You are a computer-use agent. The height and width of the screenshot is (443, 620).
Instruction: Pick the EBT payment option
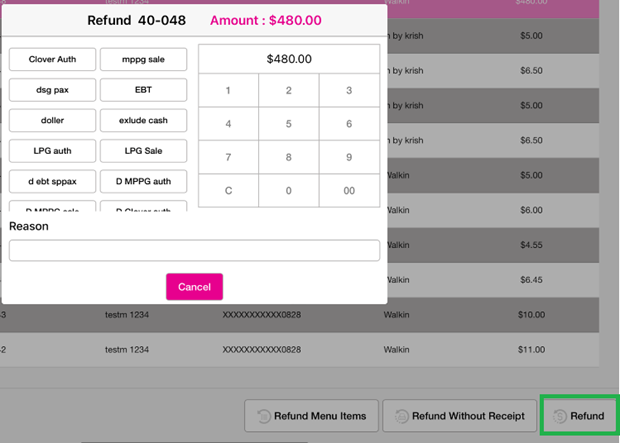pyautogui.click(x=144, y=90)
